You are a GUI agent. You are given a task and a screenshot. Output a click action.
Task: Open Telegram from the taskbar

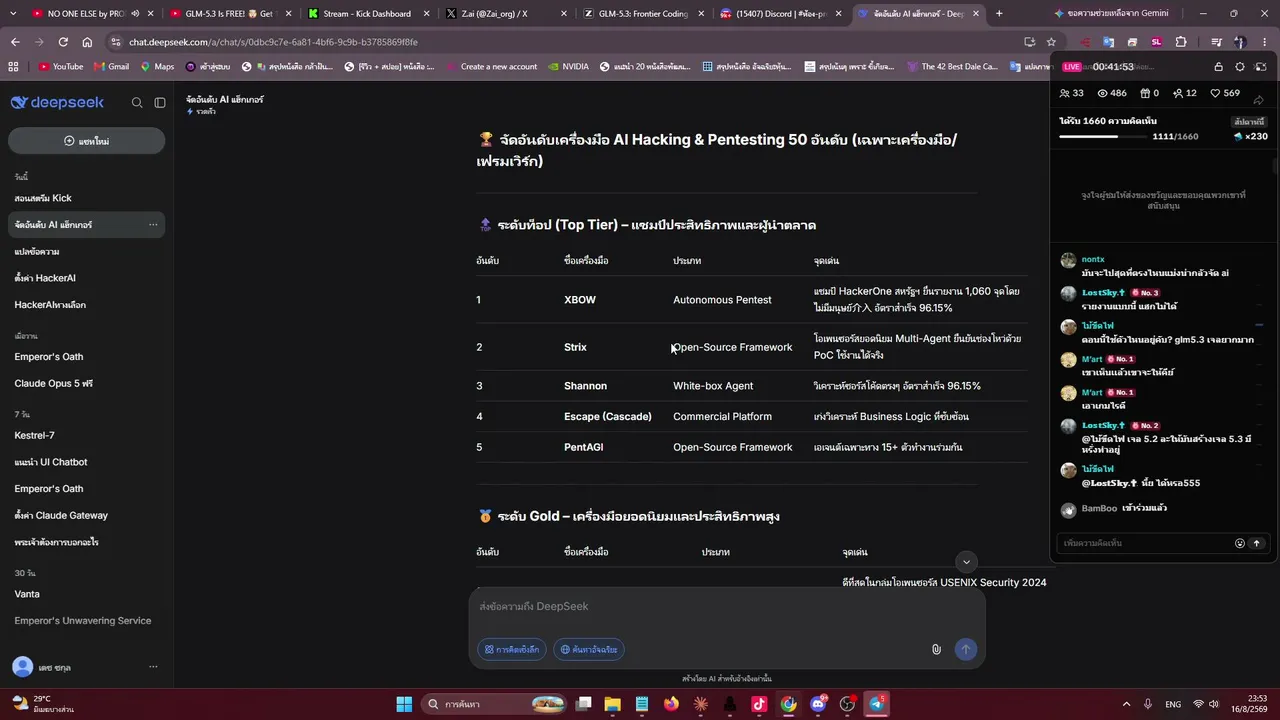[877, 704]
